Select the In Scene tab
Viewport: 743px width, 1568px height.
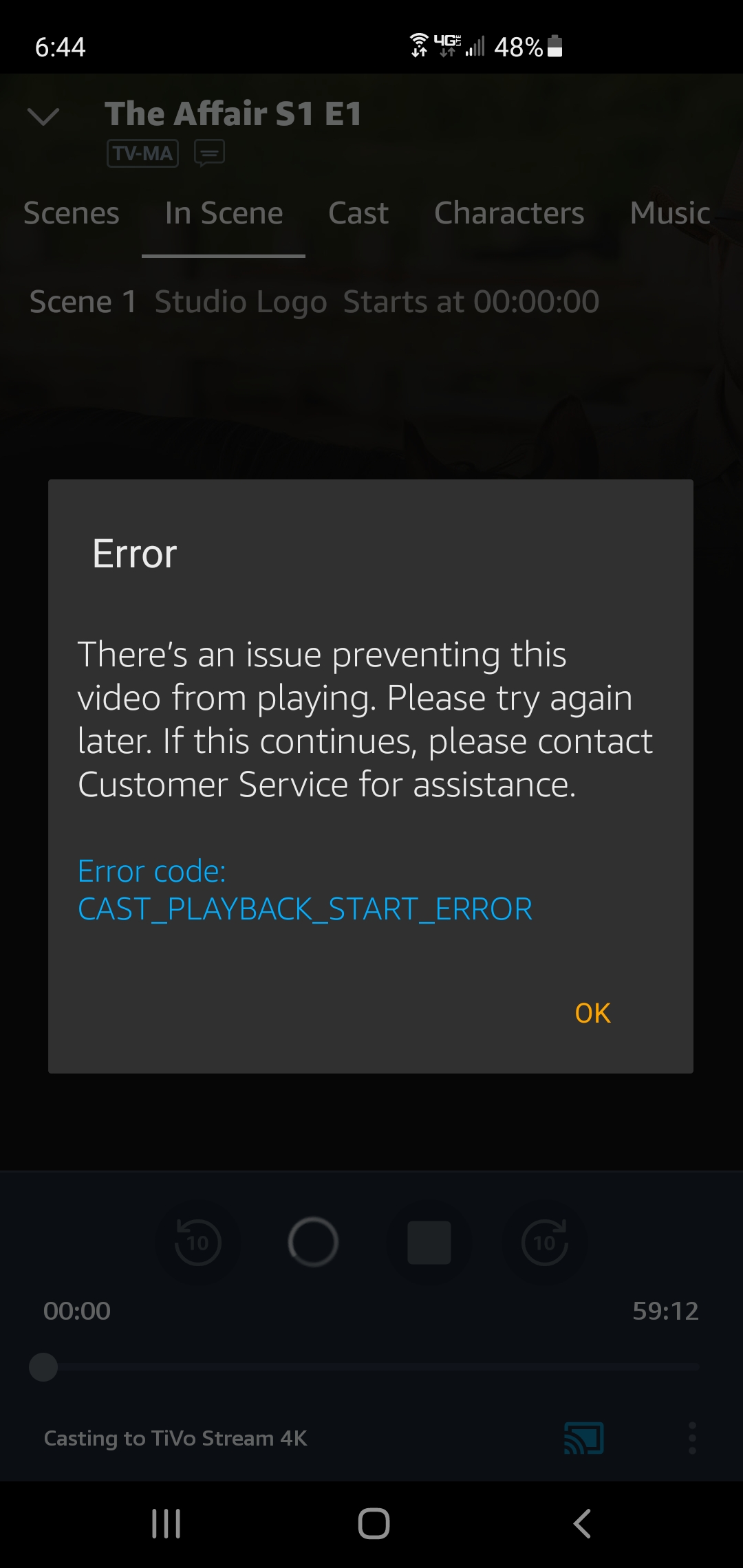pyautogui.click(x=224, y=213)
